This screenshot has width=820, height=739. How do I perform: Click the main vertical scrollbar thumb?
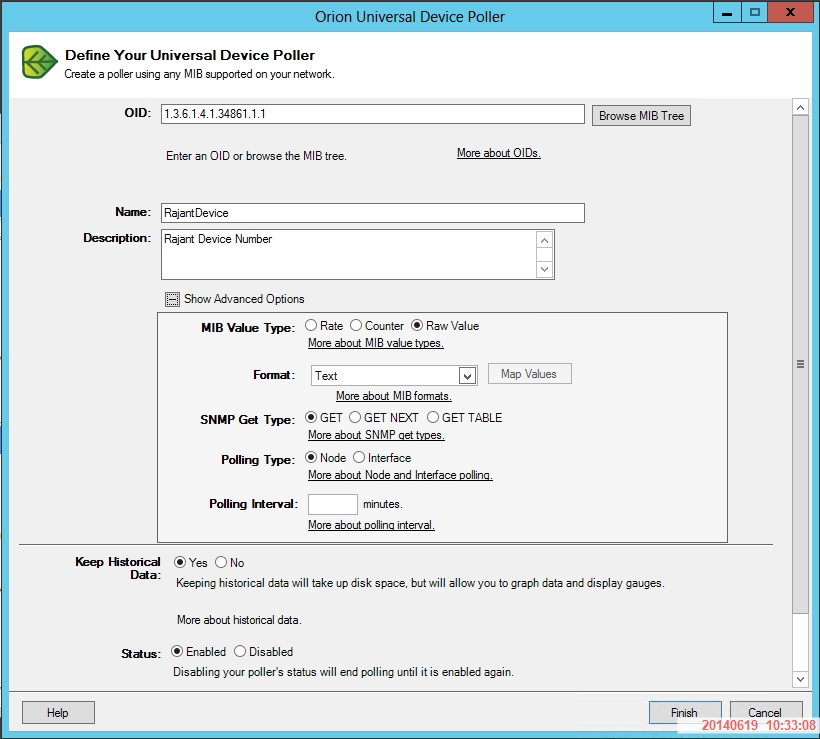(800, 364)
